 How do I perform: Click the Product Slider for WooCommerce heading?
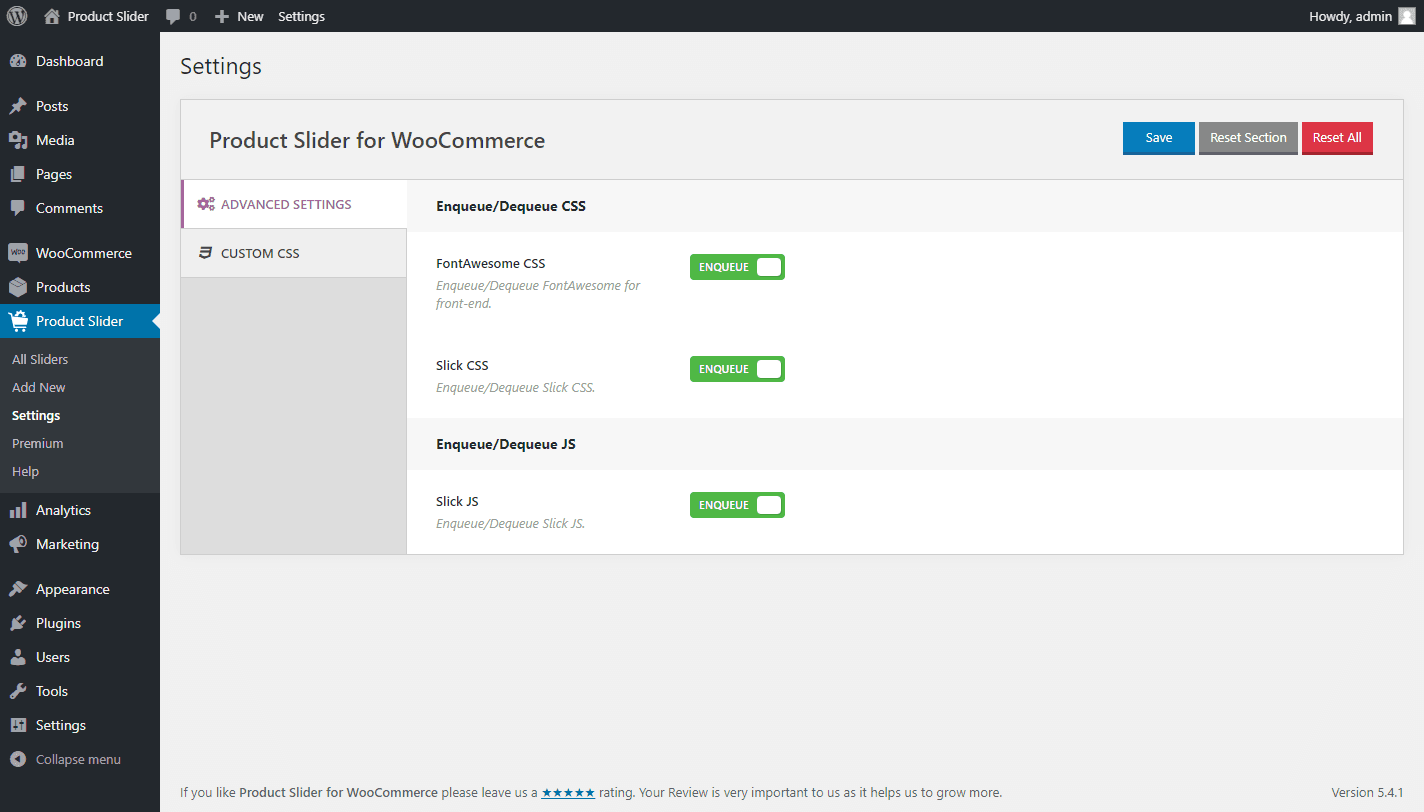click(x=377, y=140)
